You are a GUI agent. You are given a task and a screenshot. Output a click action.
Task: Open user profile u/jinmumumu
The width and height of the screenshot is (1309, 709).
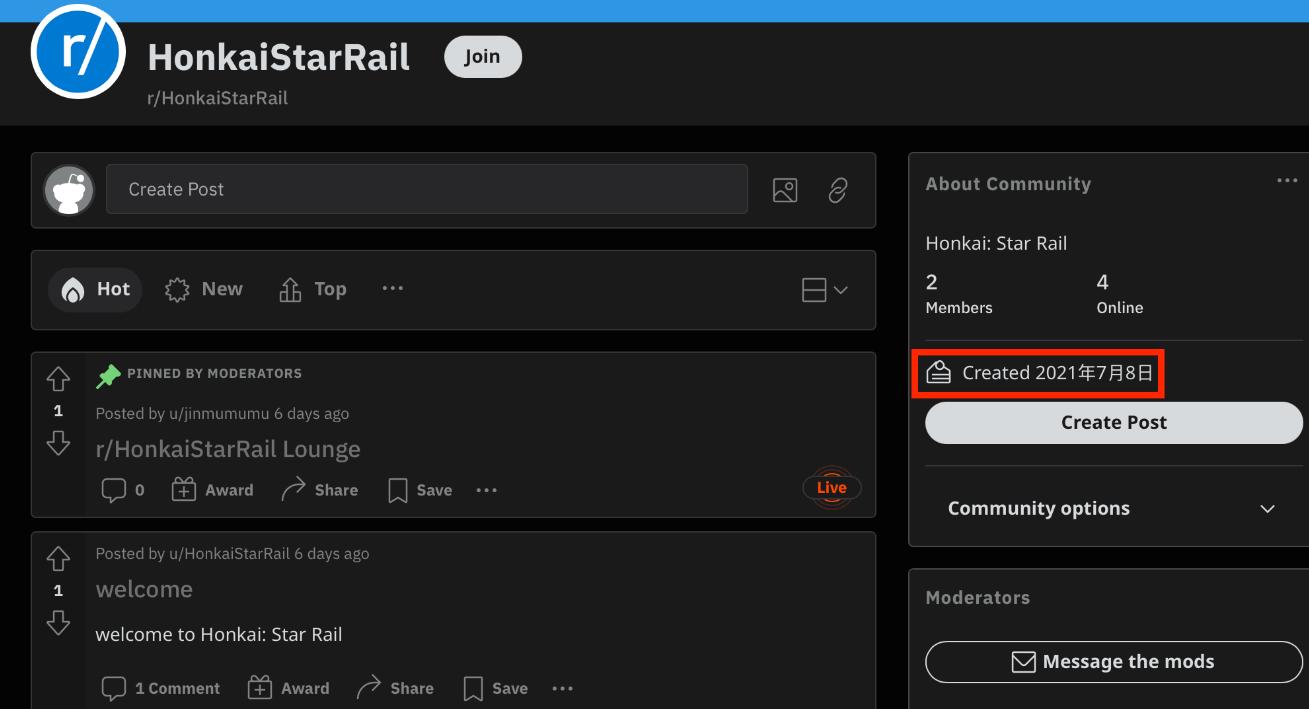pyautogui.click(x=219, y=413)
